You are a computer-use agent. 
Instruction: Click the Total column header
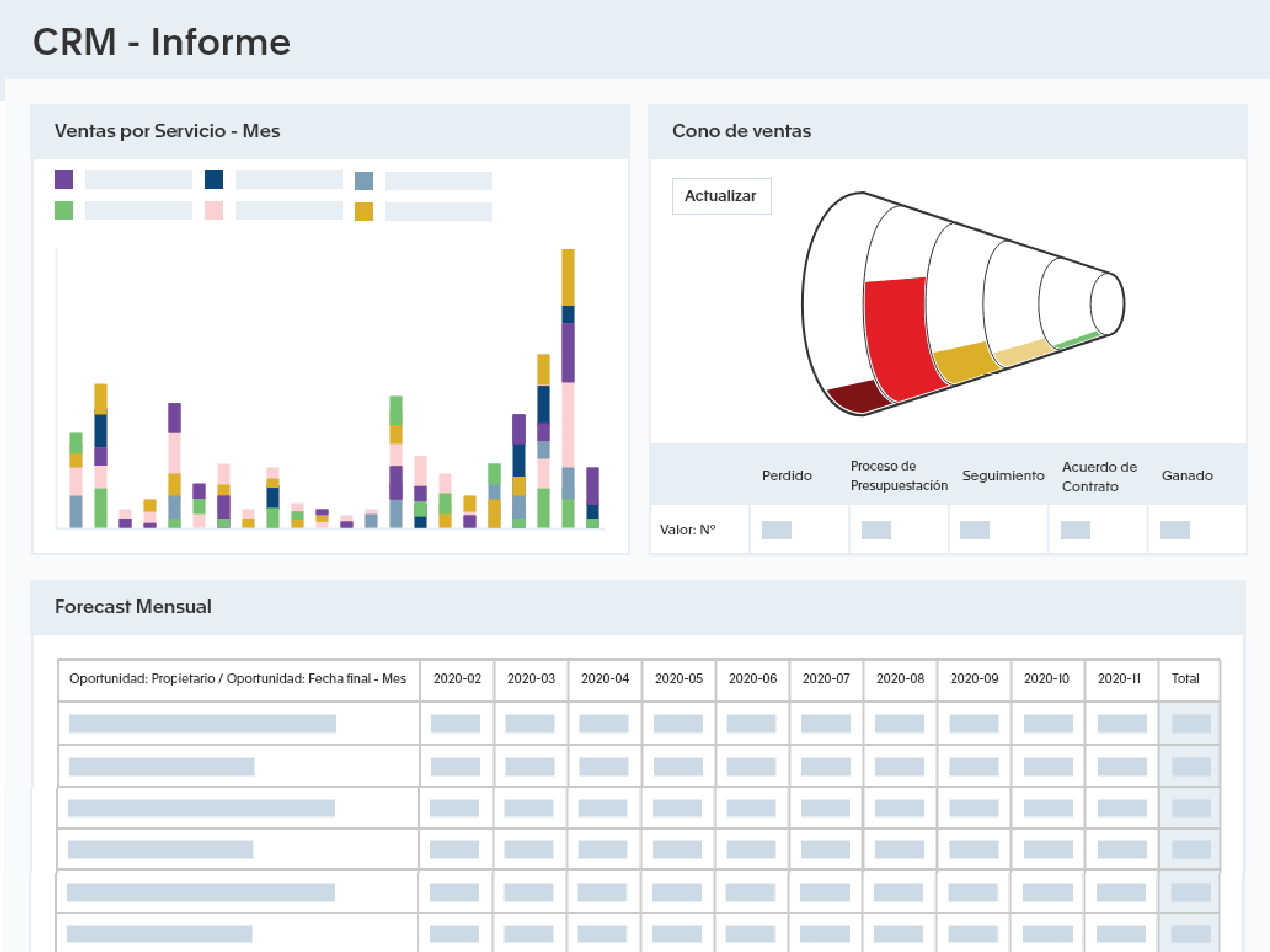click(x=1185, y=679)
